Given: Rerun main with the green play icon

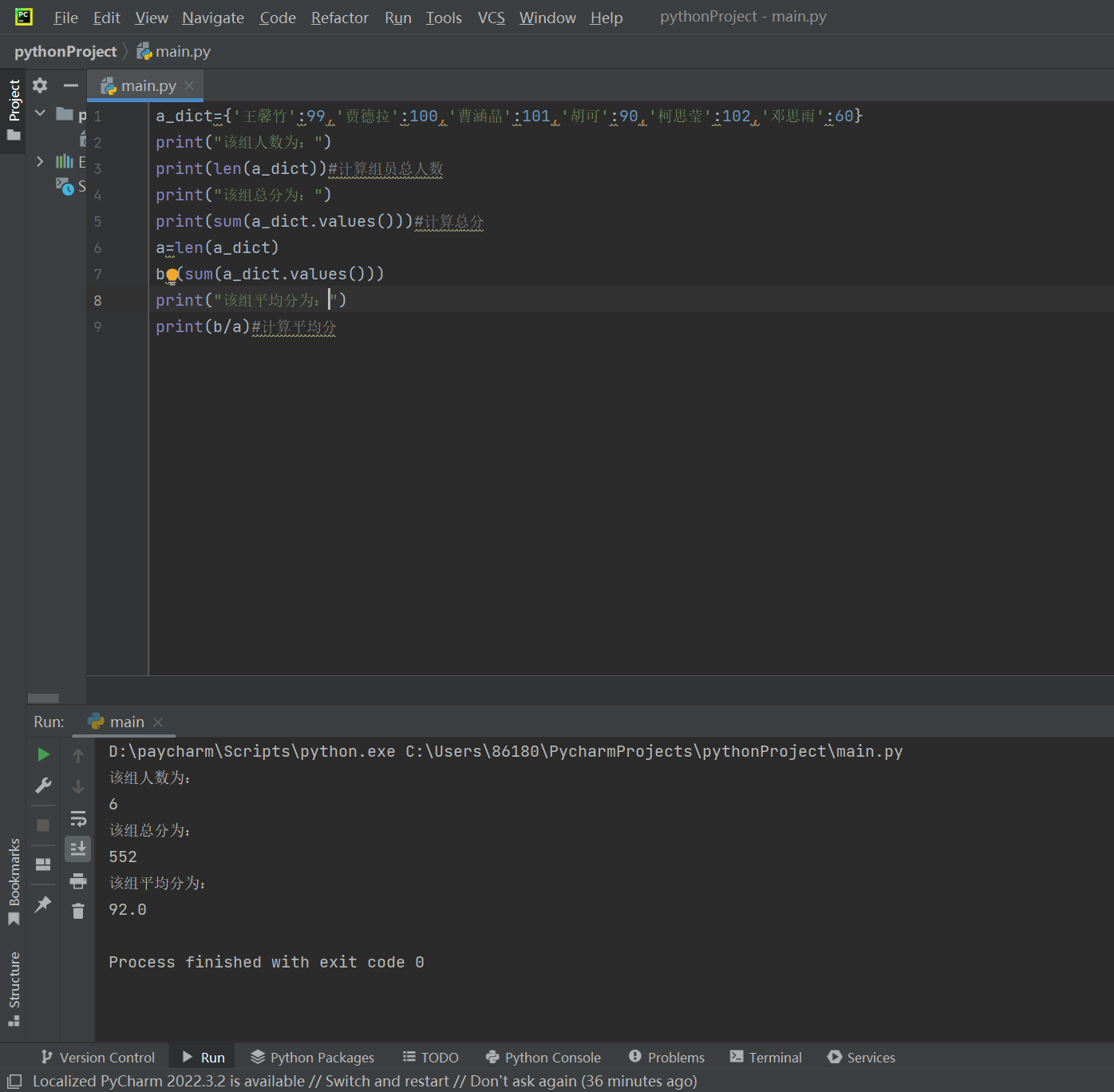Looking at the screenshot, I should (43, 754).
